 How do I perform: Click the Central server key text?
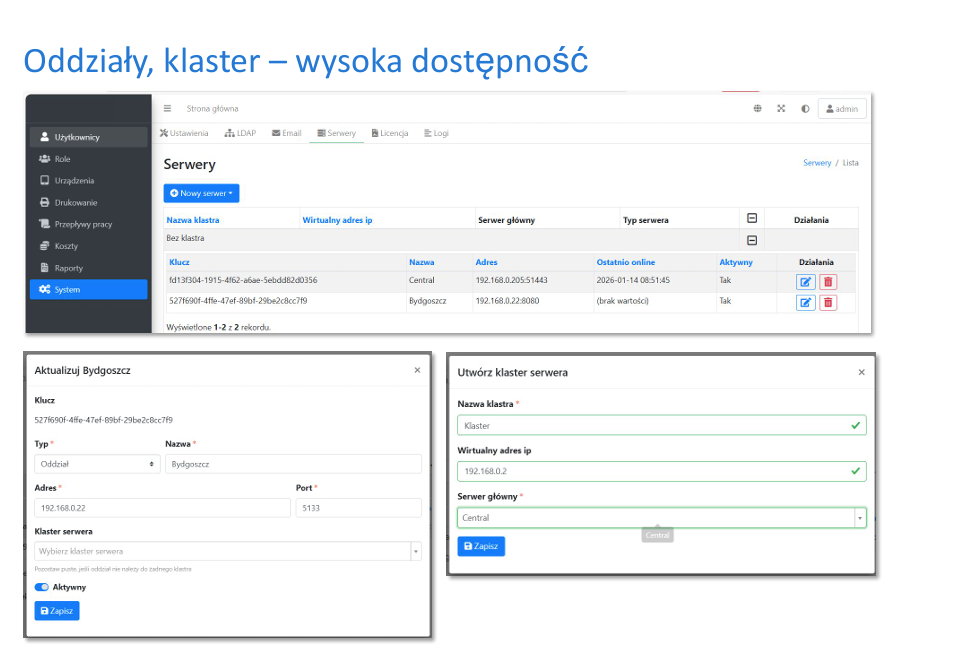(x=243, y=280)
